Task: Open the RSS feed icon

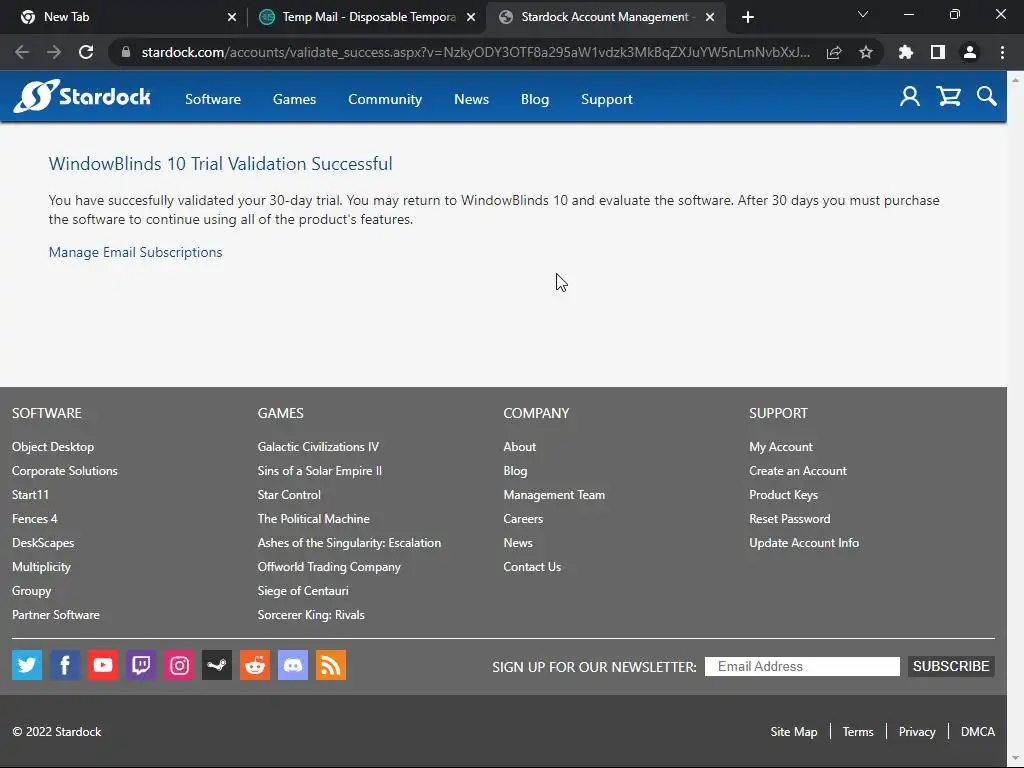Action: (330, 665)
